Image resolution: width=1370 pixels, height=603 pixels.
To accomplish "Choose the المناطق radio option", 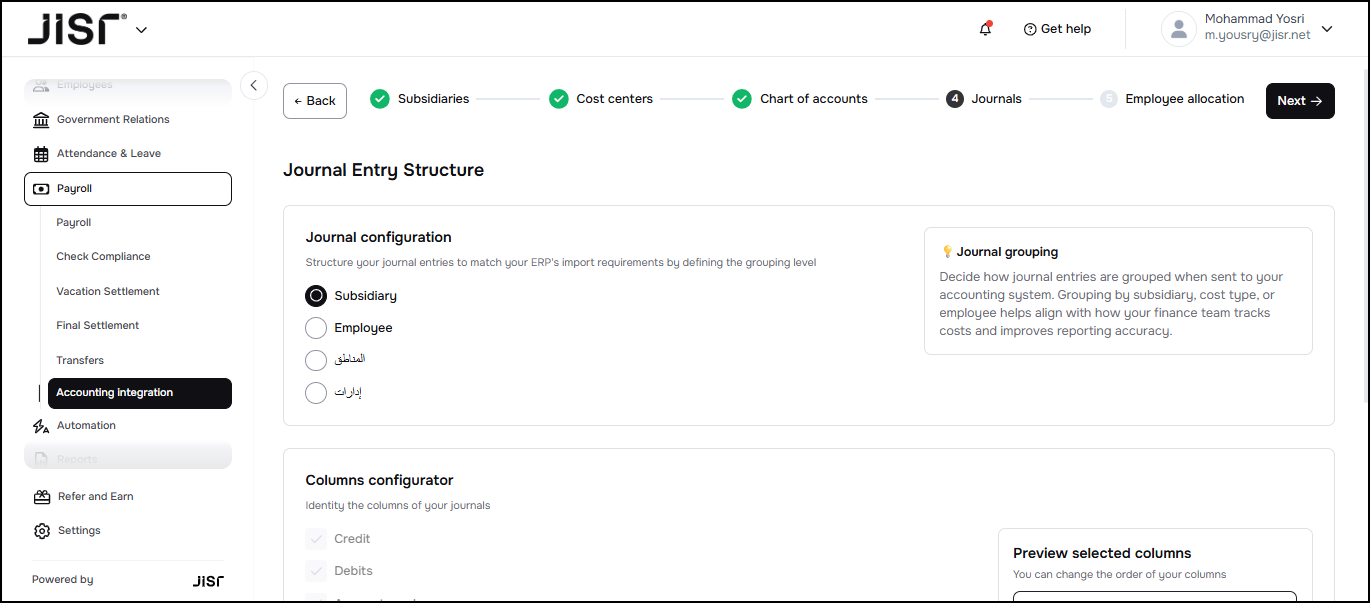I will point(316,360).
